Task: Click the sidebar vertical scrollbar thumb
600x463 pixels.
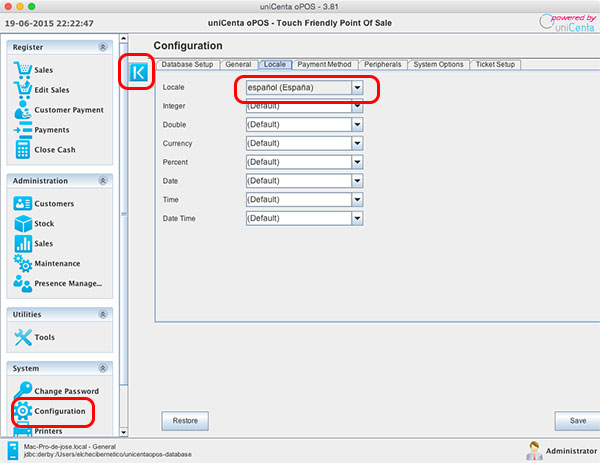Action: pyautogui.click(x=123, y=214)
